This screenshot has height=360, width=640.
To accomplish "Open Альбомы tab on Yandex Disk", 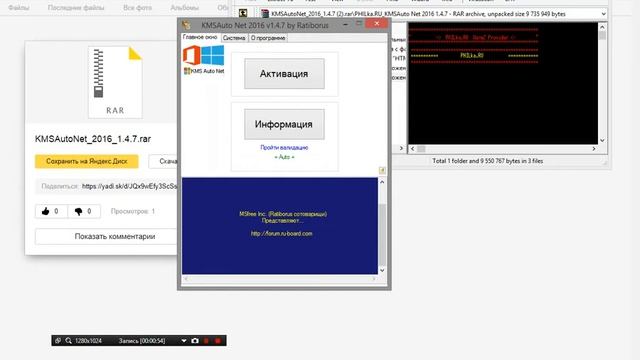I will [184, 8].
